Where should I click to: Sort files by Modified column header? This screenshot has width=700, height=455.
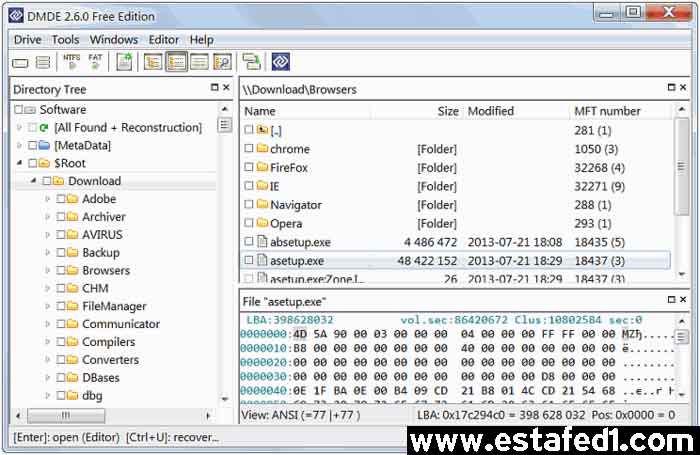(491, 111)
